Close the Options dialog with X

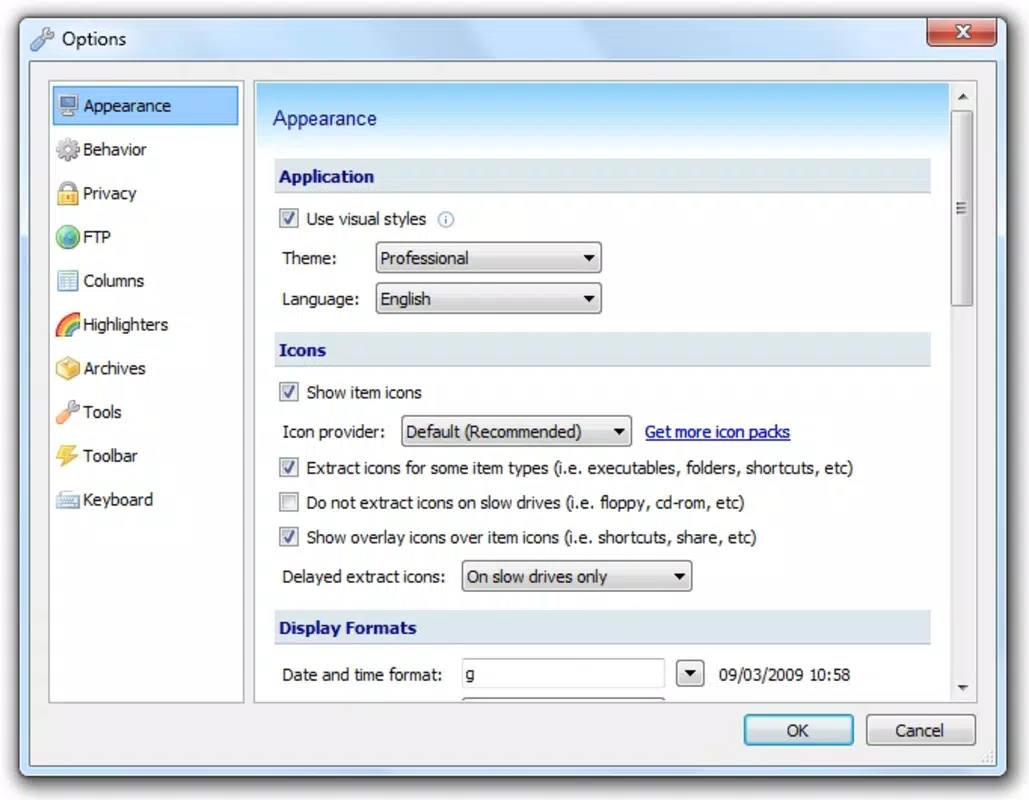pyautogui.click(x=962, y=32)
